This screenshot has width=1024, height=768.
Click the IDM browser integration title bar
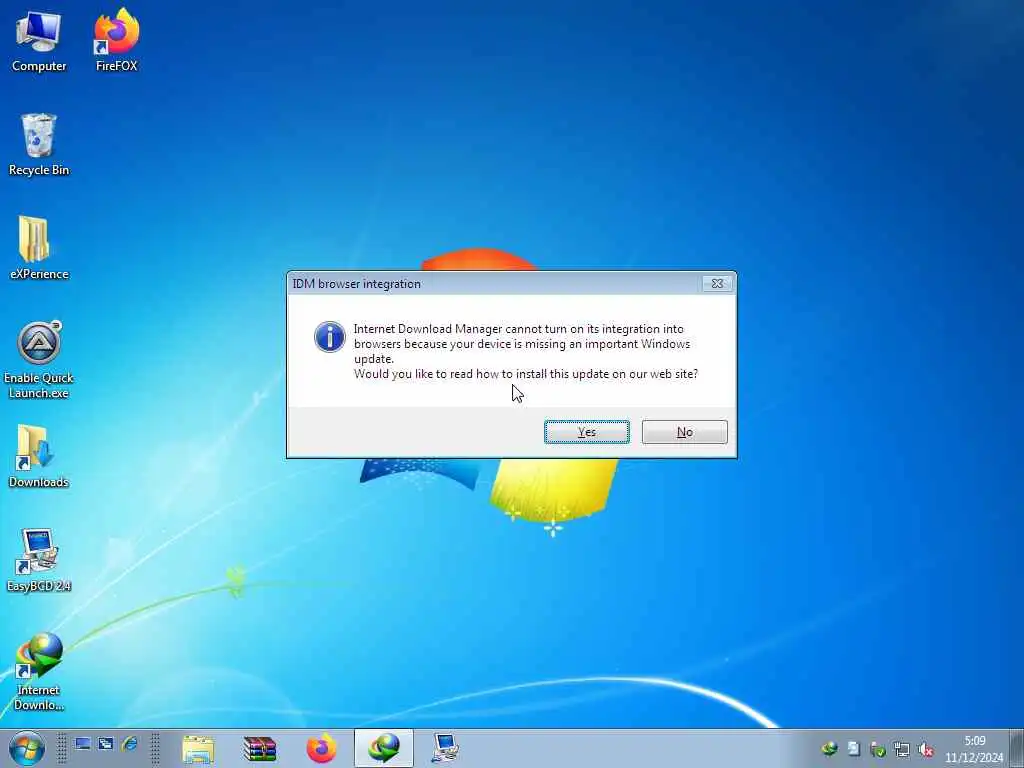[494, 283]
